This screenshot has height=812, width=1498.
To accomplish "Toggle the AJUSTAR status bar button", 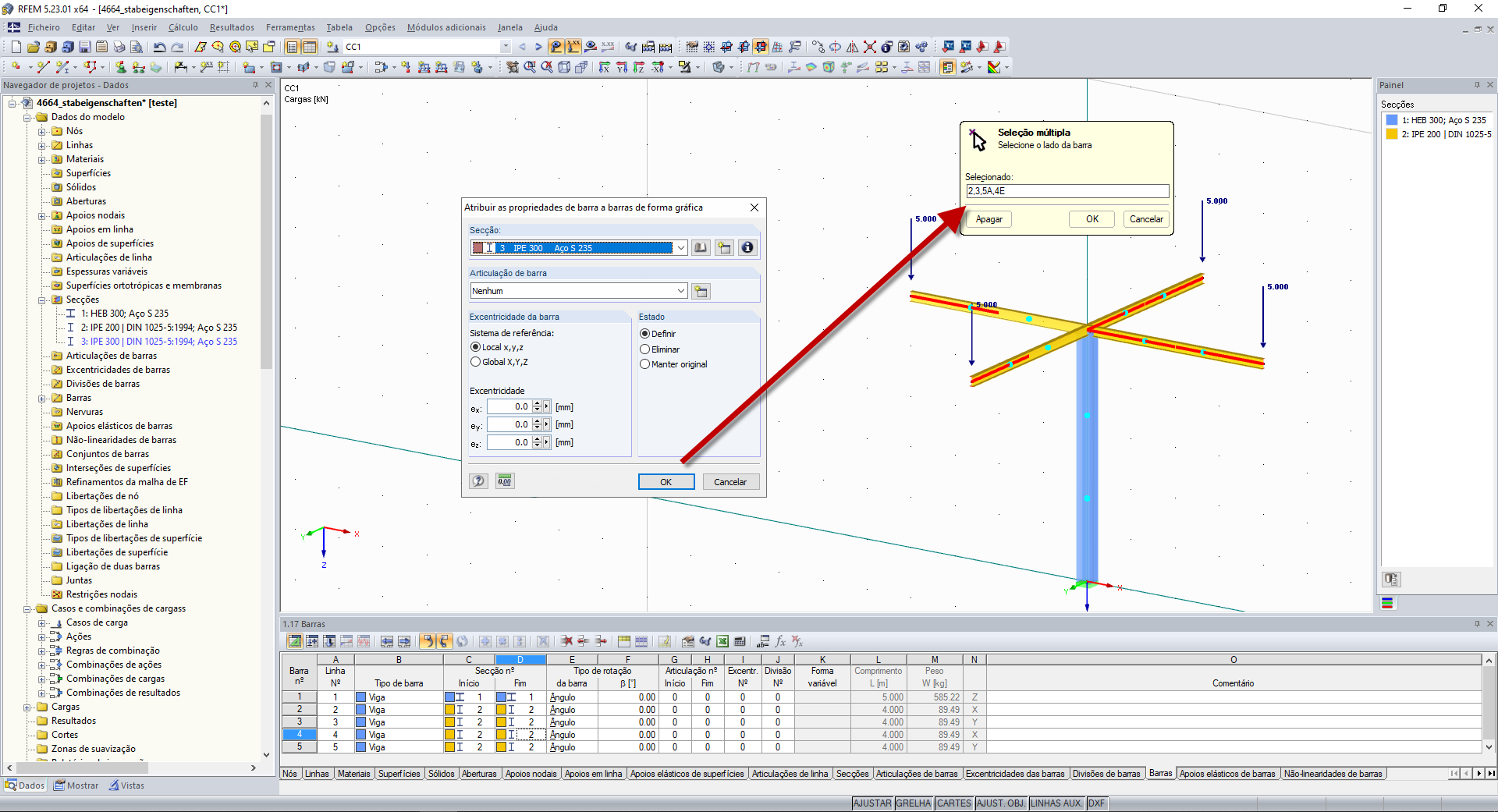I will click(872, 803).
